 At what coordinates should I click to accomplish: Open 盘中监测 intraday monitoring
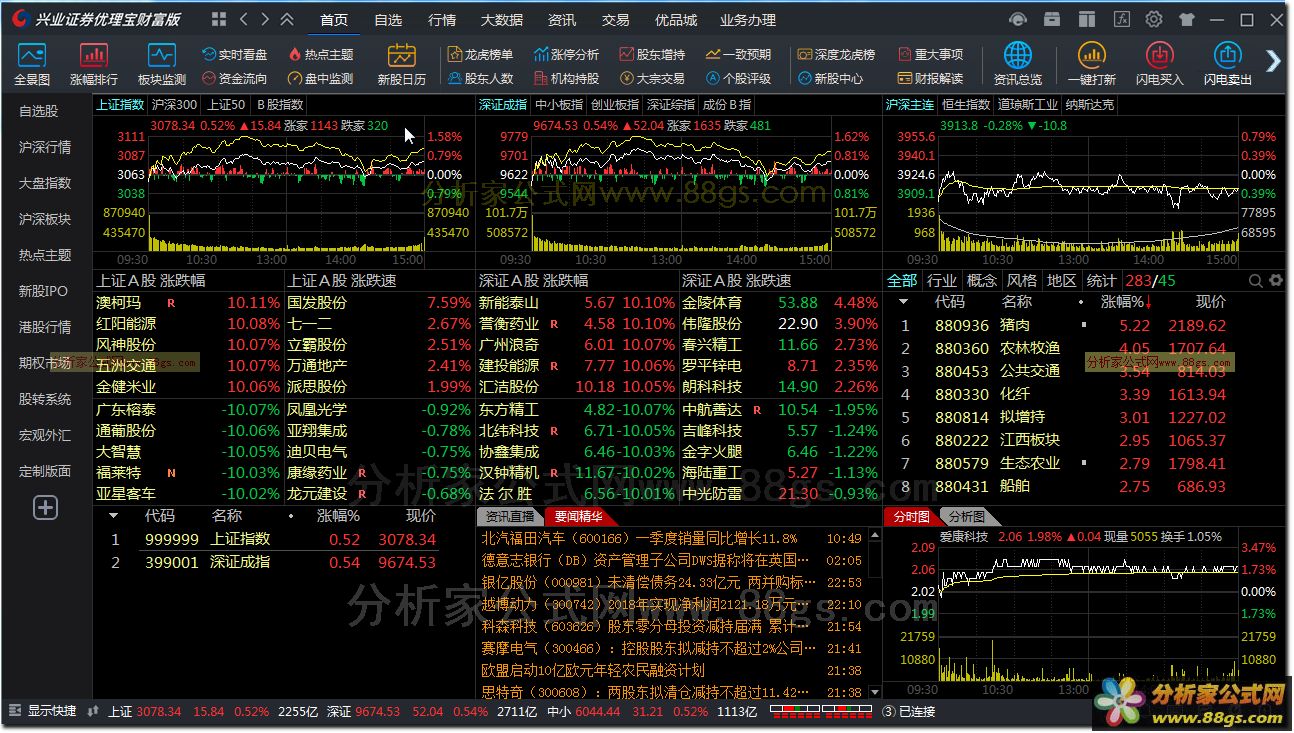(321, 78)
